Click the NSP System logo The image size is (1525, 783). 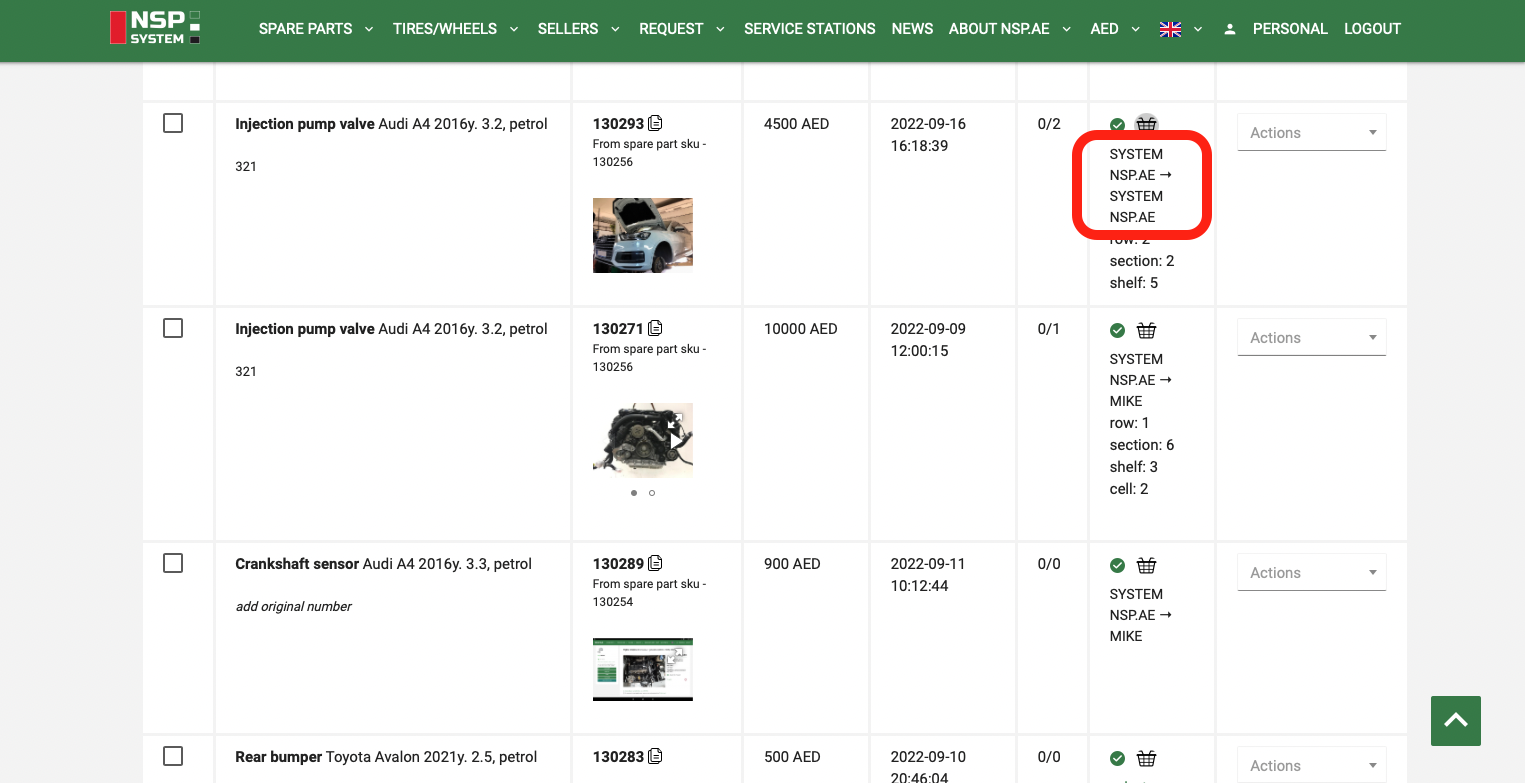click(155, 28)
